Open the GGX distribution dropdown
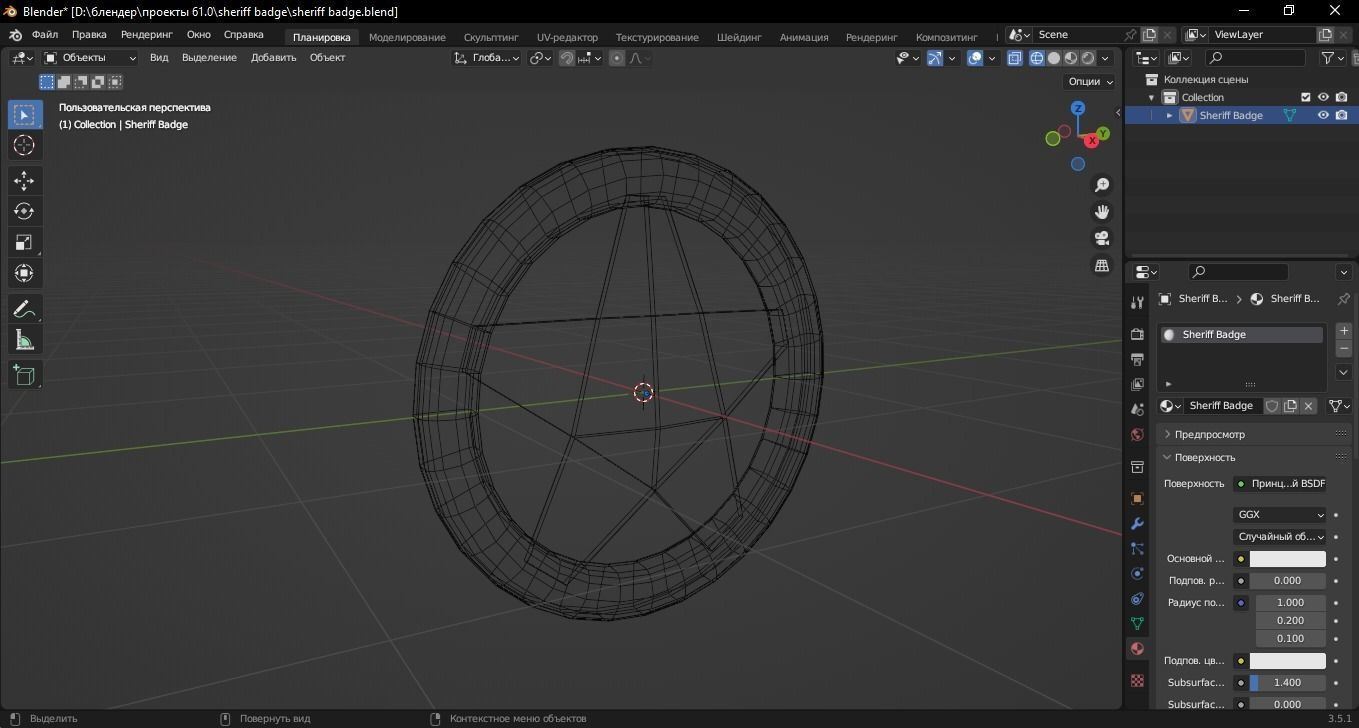The height and width of the screenshot is (728, 1359). coord(1280,515)
